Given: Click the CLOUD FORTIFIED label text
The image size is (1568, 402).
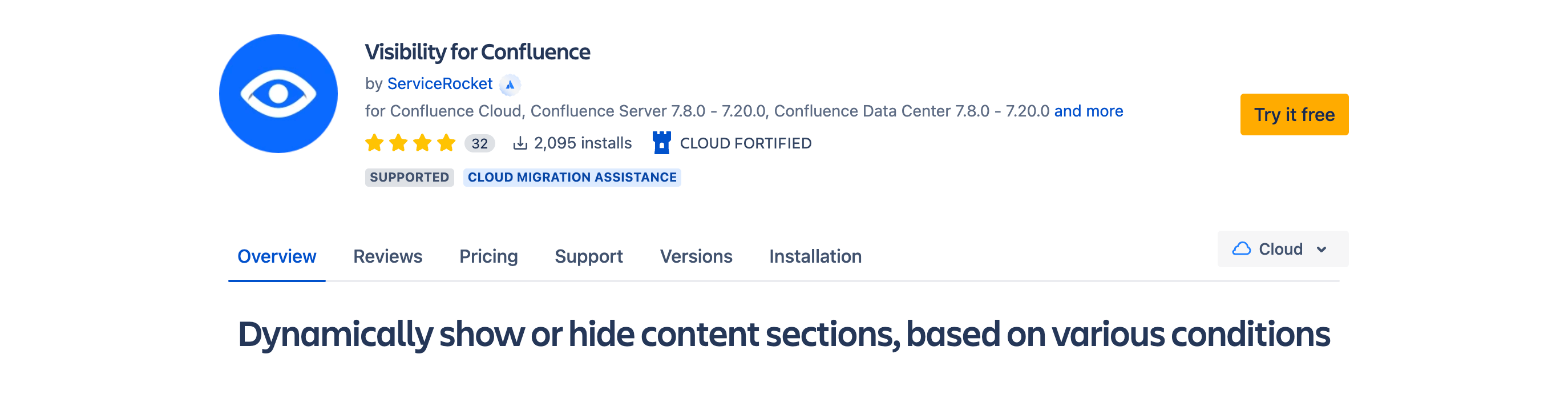Looking at the screenshot, I should 746,143.
